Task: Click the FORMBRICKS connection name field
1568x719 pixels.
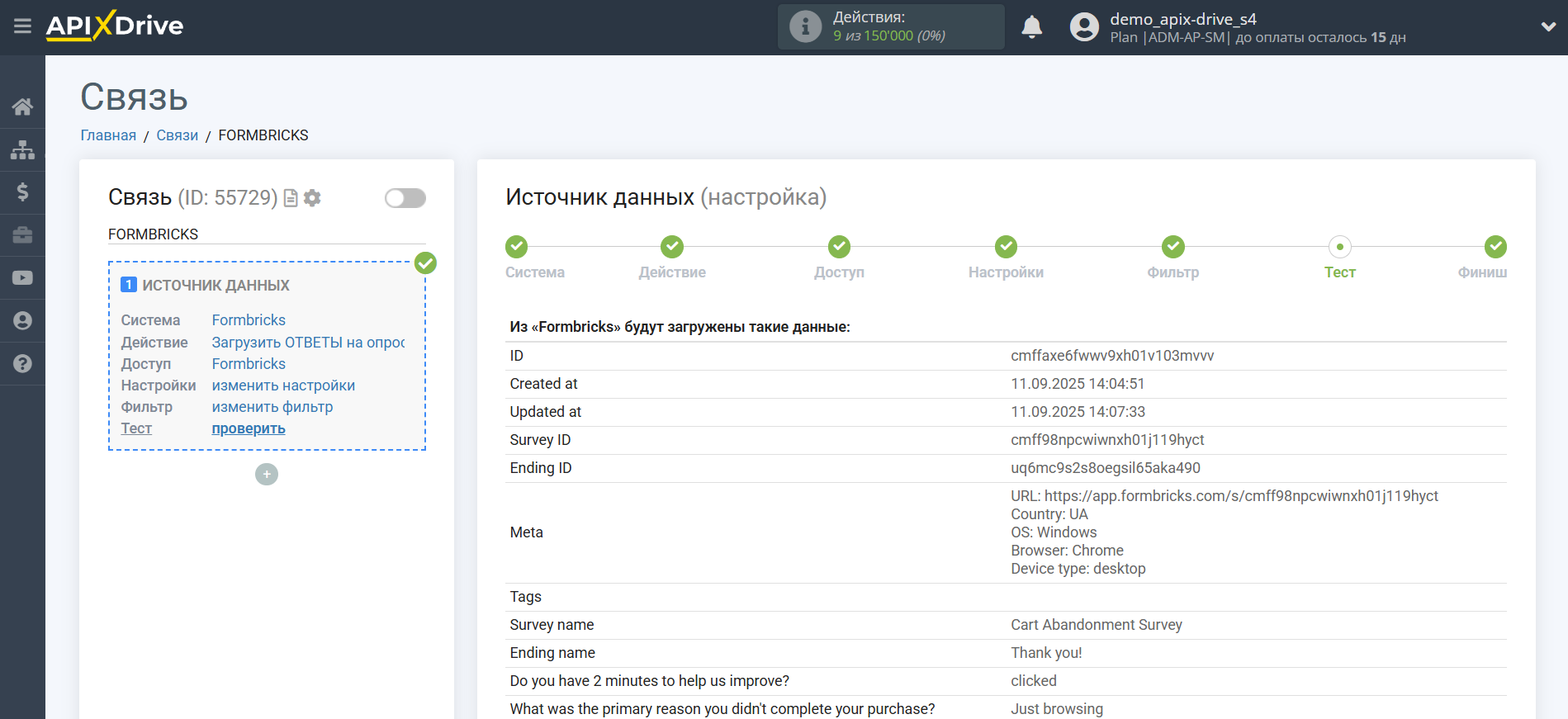Action: 267,234
